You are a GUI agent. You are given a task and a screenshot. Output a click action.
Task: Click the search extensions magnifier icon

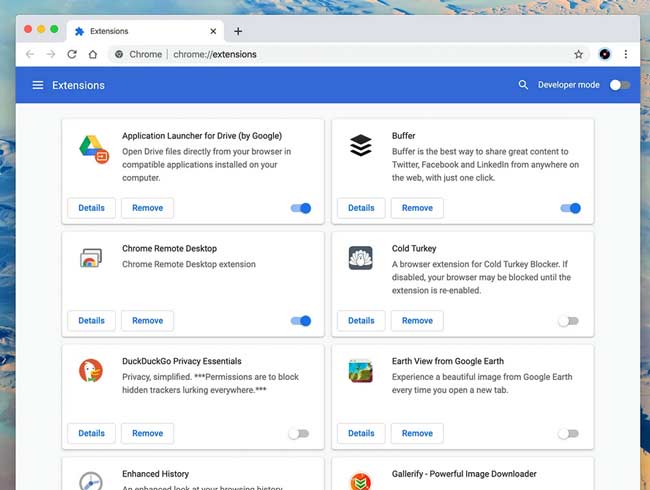pos(523,85)
